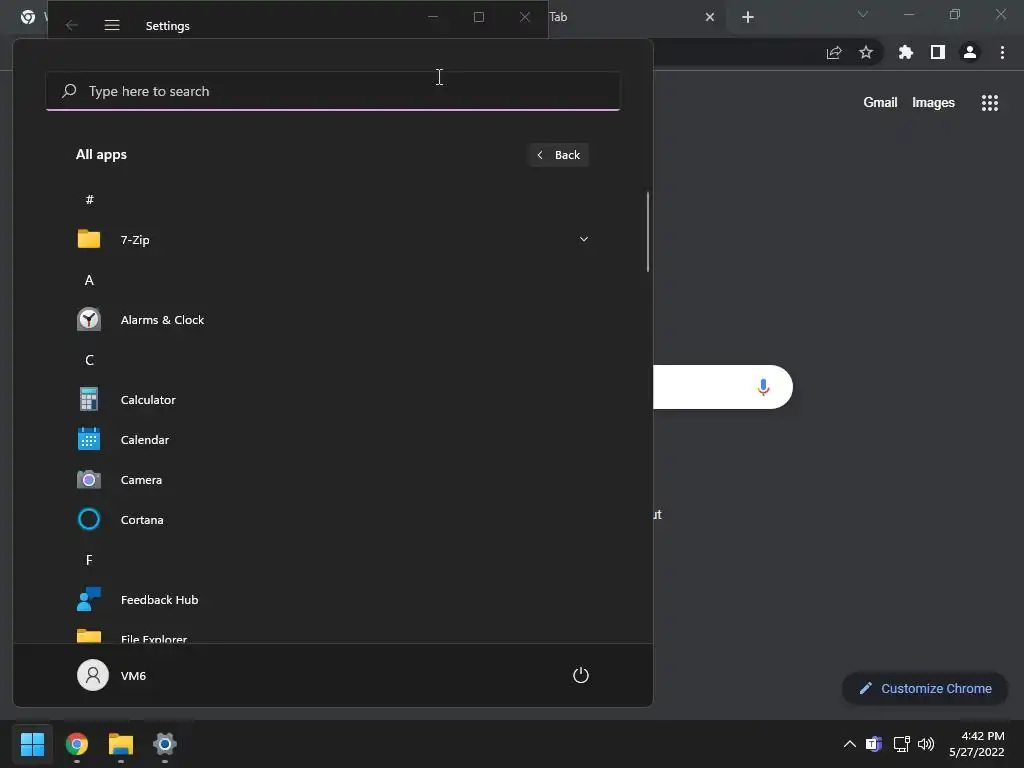The image size is (1024, 768).
Task: Click the Back button in All apps
Action: 559,155
